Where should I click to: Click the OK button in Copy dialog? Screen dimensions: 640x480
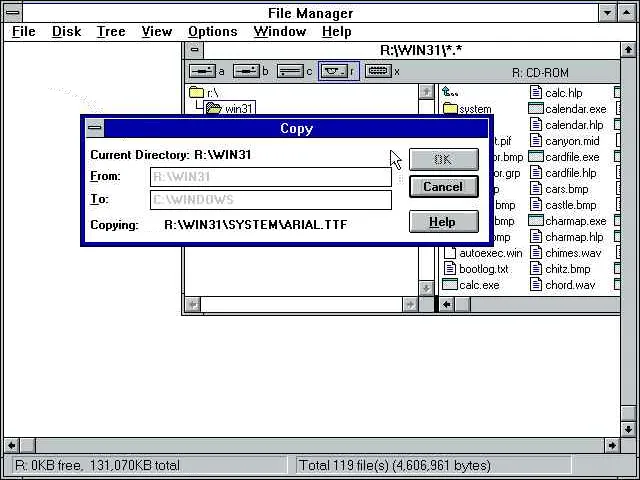pyautogui.click(x=444, y=159)
